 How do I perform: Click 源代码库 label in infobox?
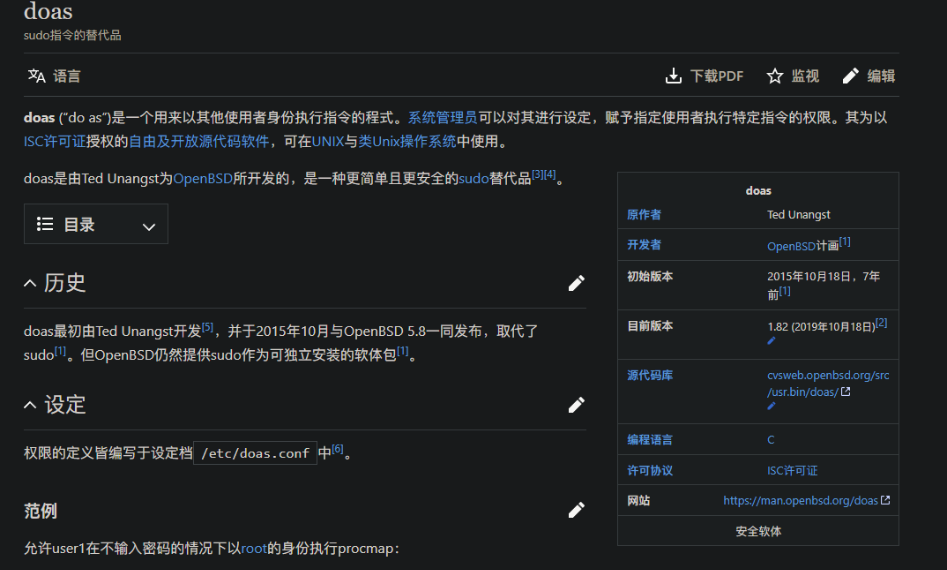pyautogui.click(x=650, y=375)
